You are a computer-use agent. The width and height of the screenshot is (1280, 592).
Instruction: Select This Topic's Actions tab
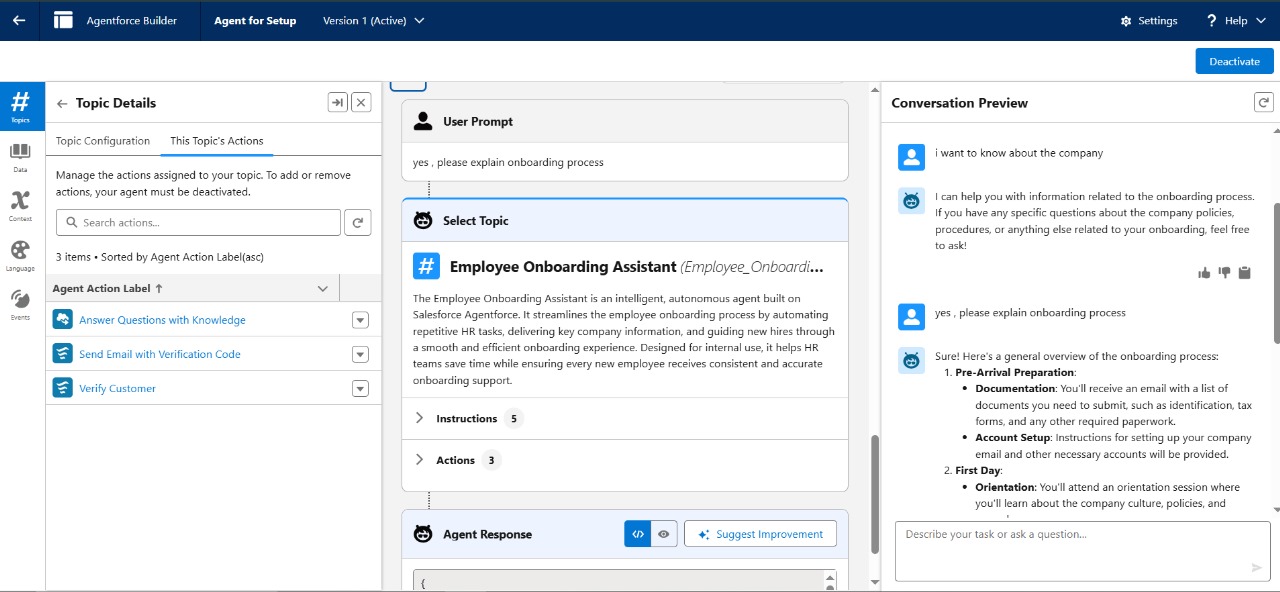click(217, 141)
